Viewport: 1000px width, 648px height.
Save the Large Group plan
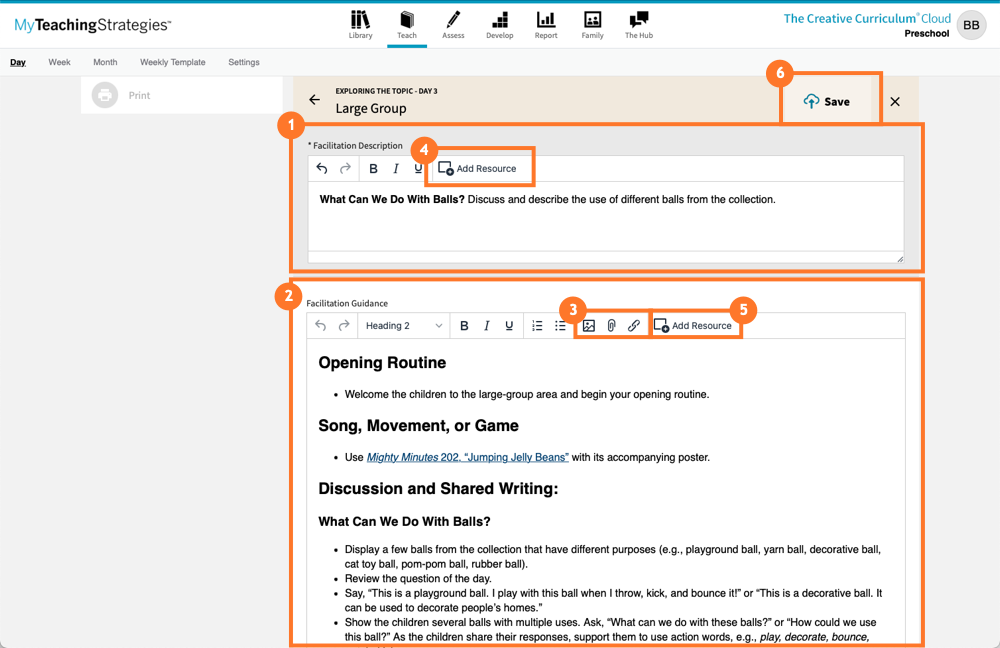[x=831, y=100]
